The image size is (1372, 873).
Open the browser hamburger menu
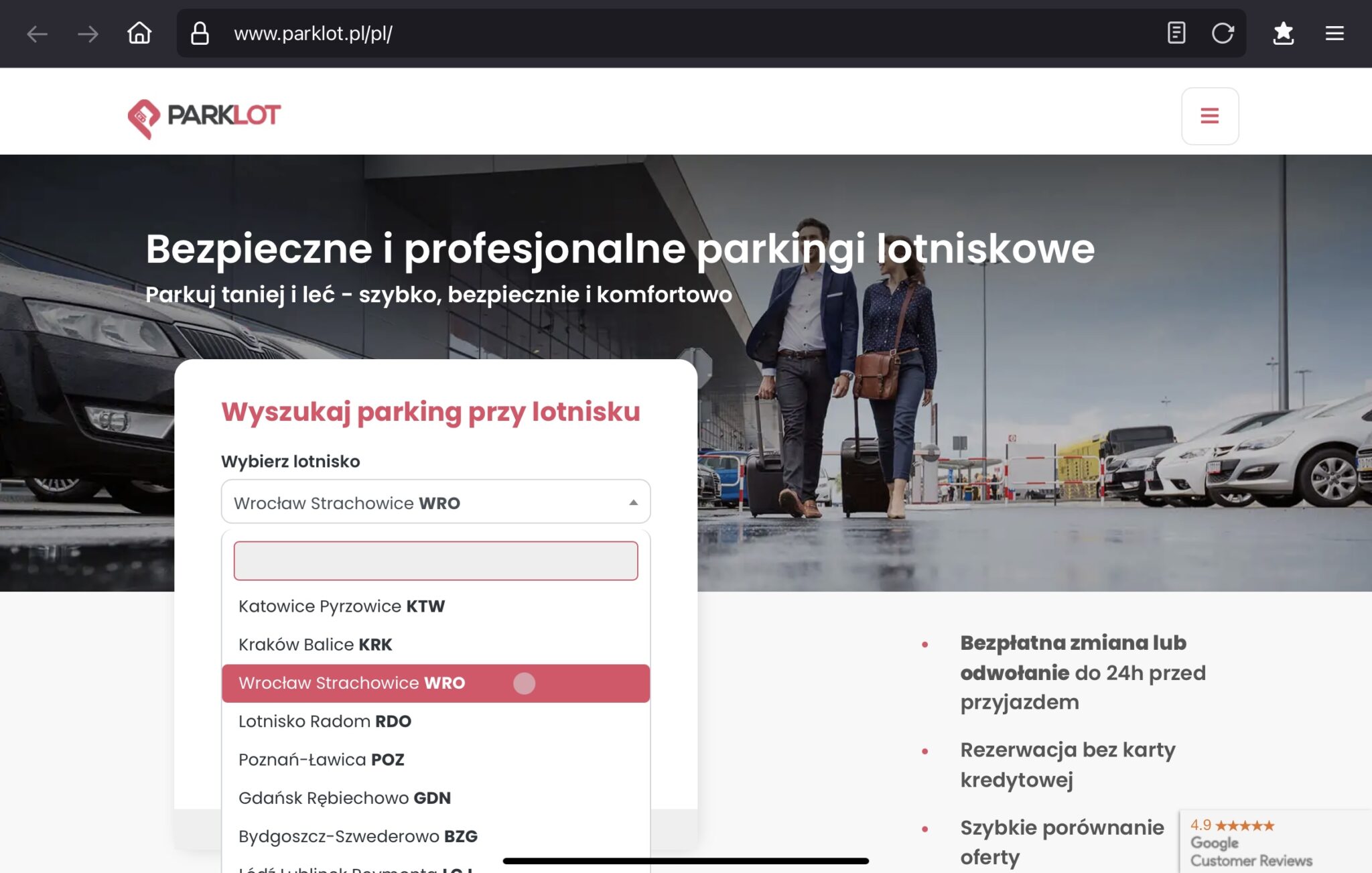(1334, 33)
